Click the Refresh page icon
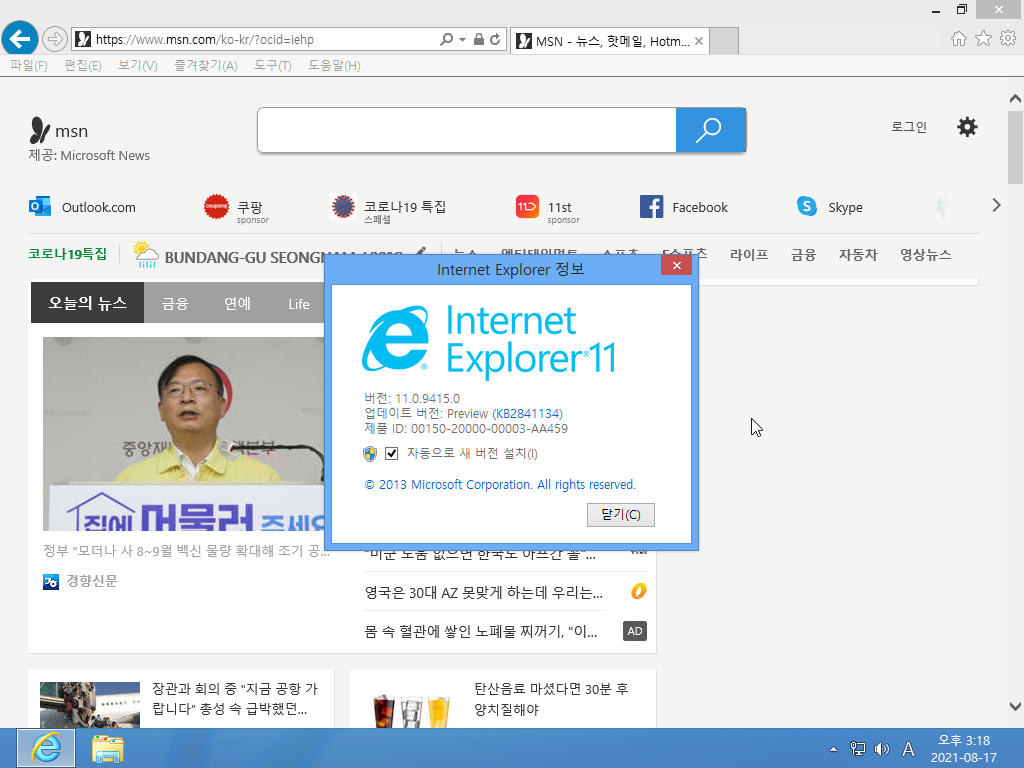1024x768 pixels. pyautogui.click(x=495, y=39)
